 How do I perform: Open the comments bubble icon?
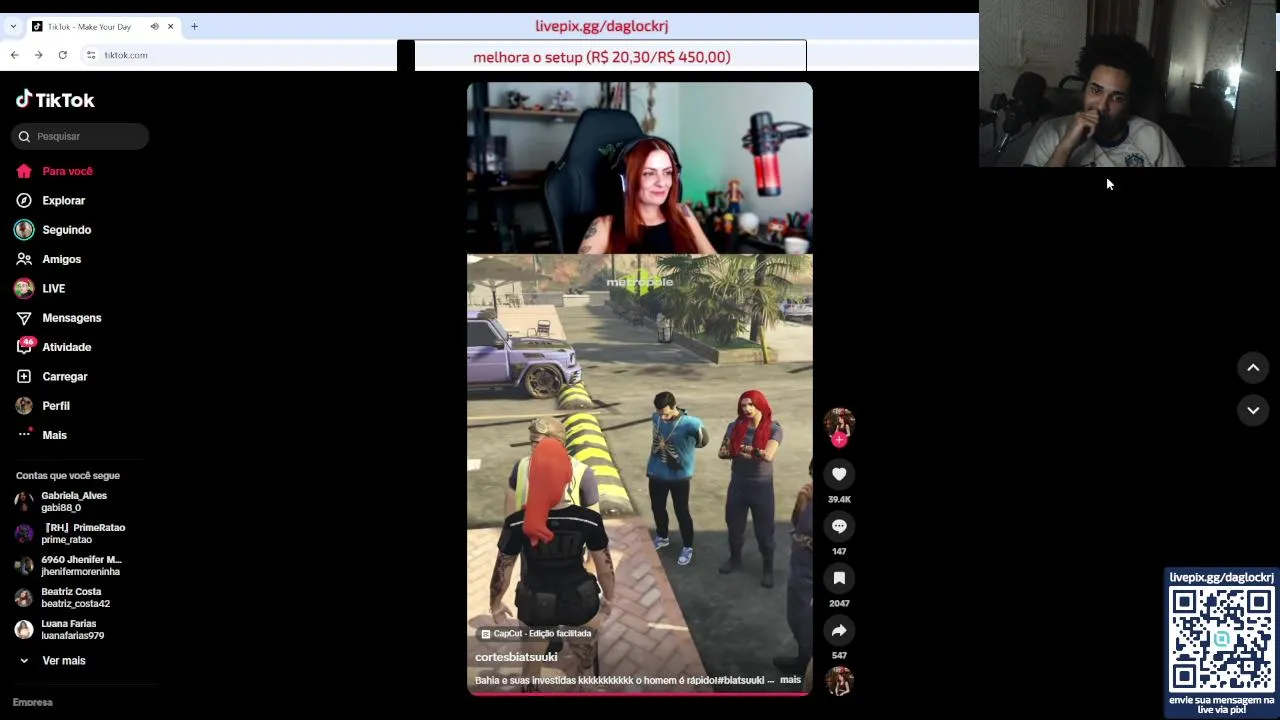839,526
